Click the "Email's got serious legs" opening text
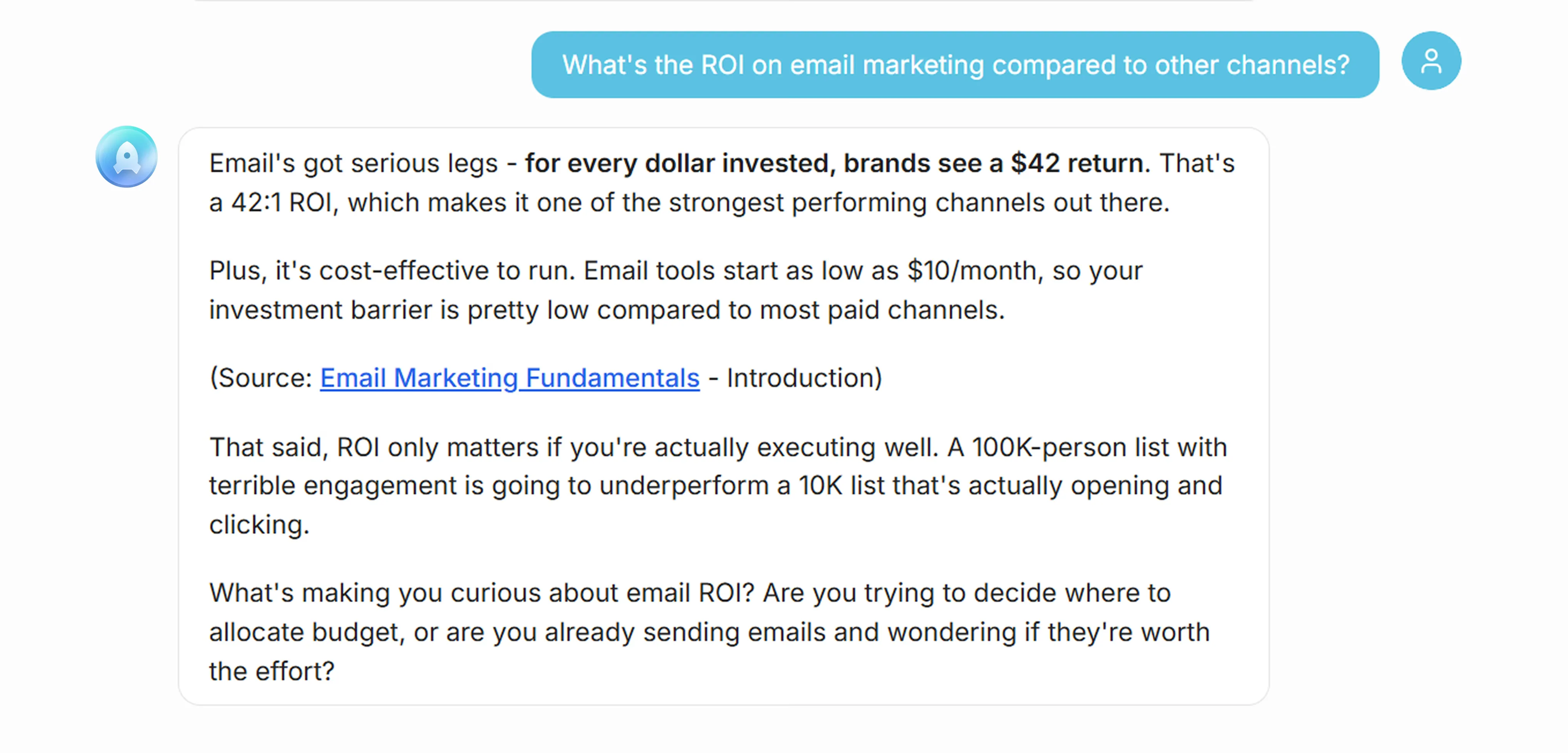The width and height of the screenshot is (1568, 753). pos(353,163)
